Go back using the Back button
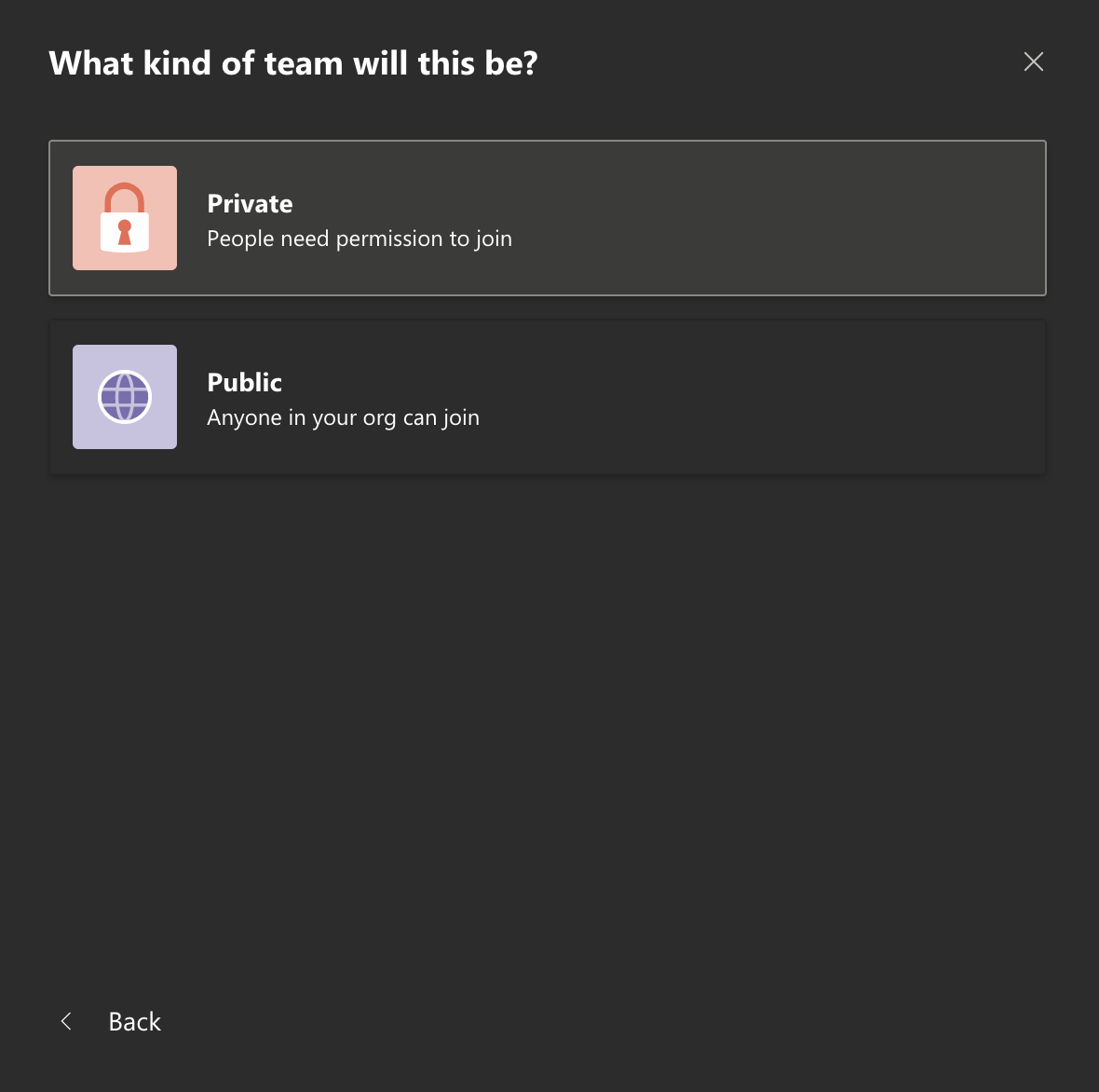The image size is (1099, 1092). 111,1021
